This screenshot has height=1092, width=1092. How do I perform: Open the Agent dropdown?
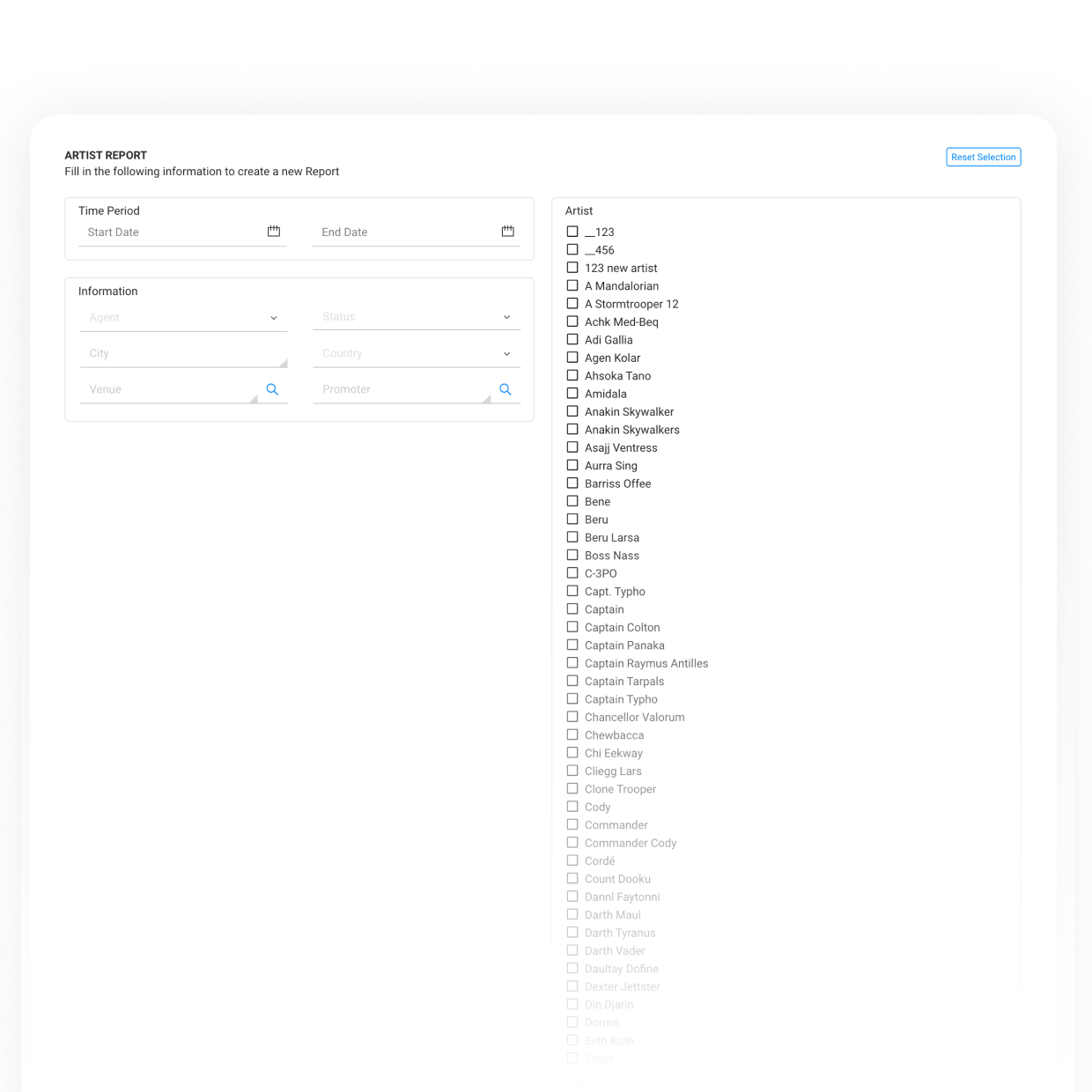coord(183,317)
